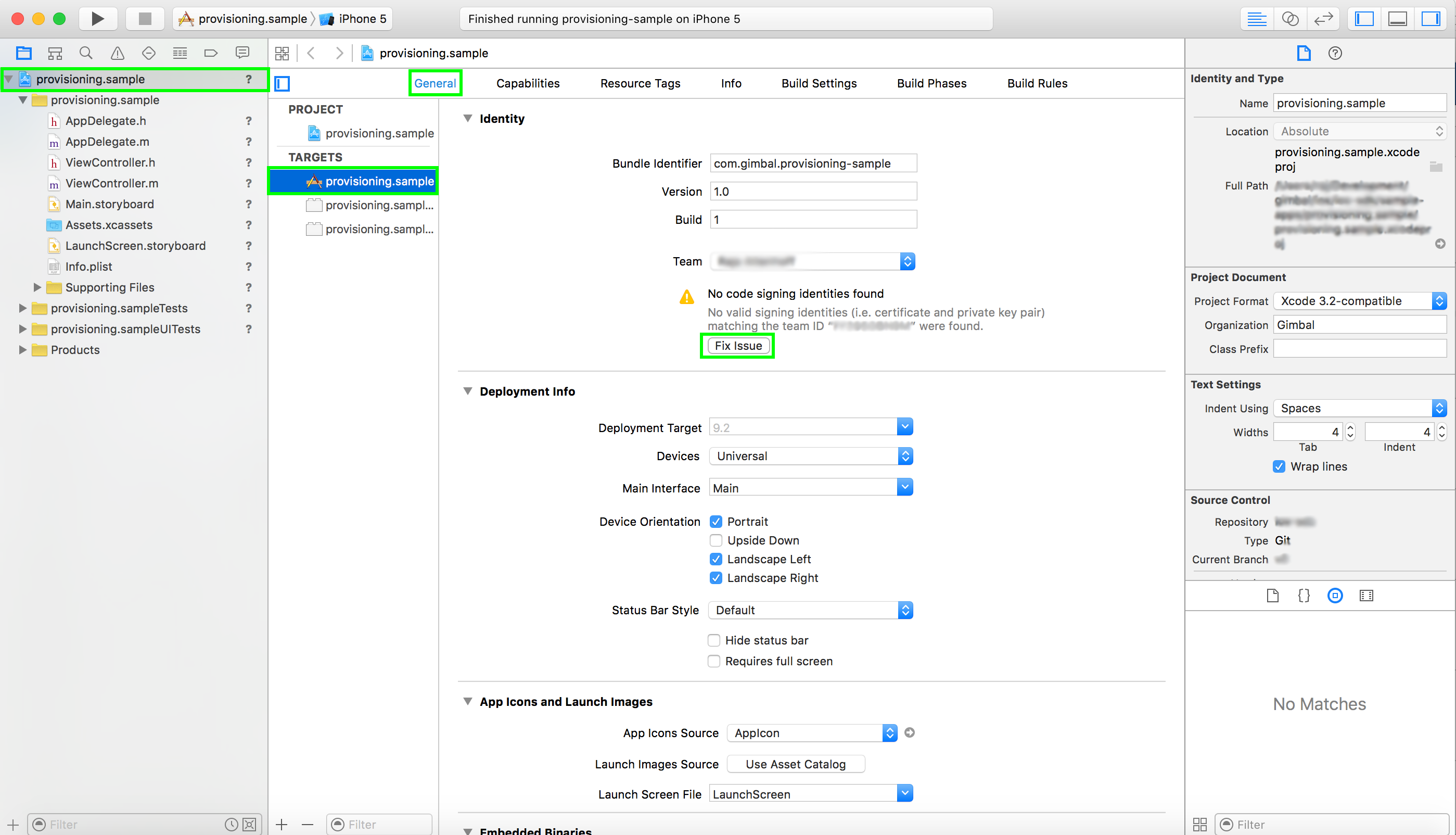Switch to the Capabilities tab
Viewport: 1456px width, 835px height.
[x=527, y=84]
